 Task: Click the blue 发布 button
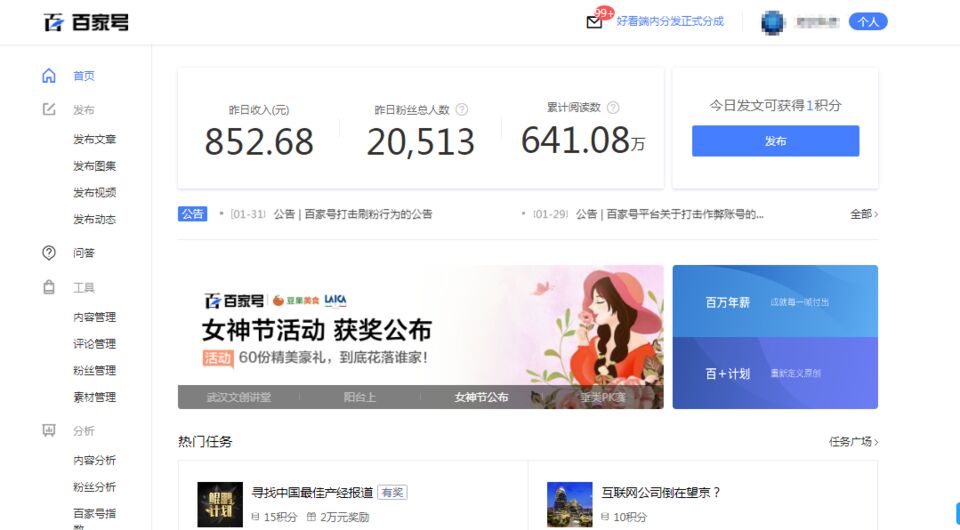click(x=775, y=141)
